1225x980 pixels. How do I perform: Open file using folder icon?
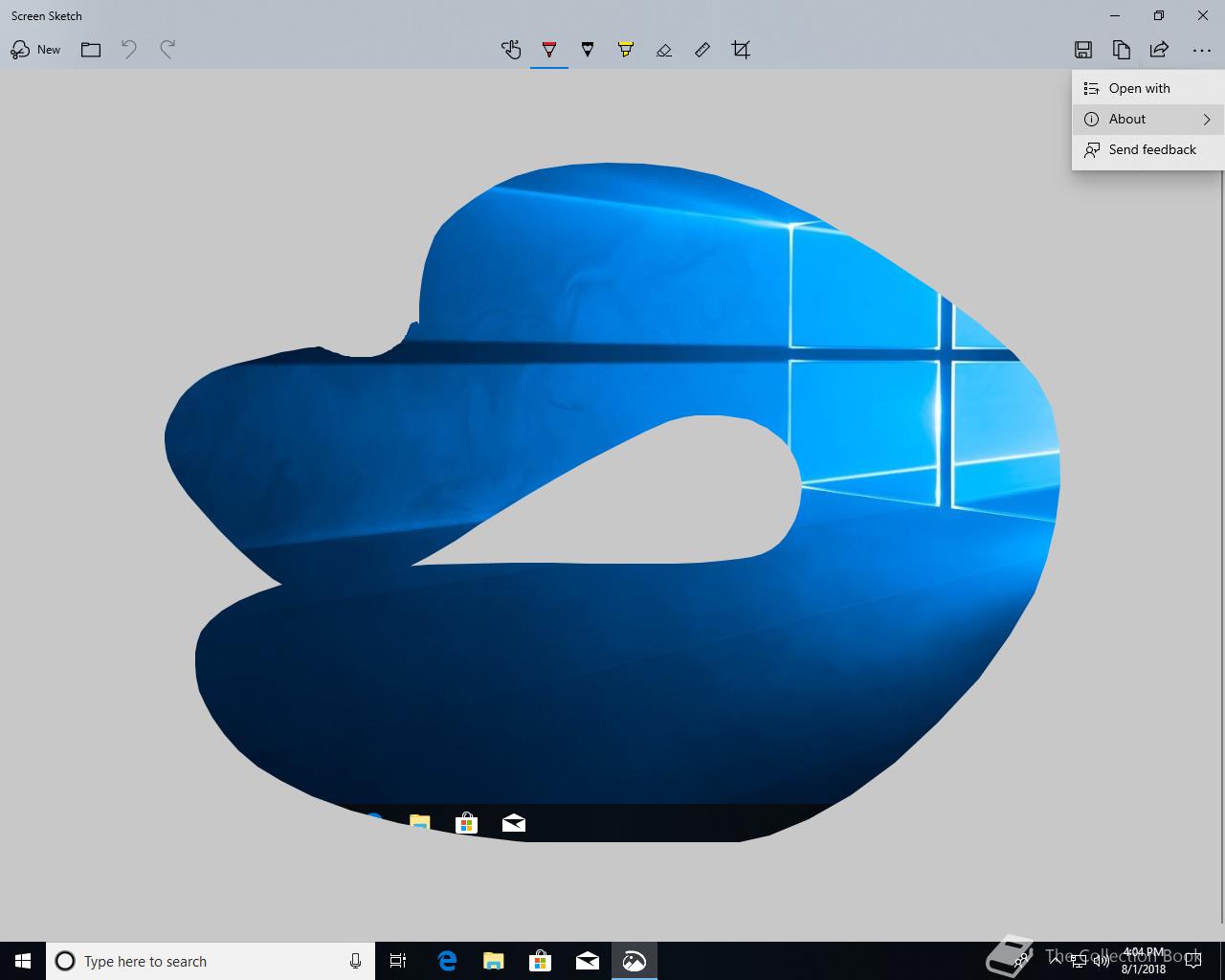click(x=91, y=50)
